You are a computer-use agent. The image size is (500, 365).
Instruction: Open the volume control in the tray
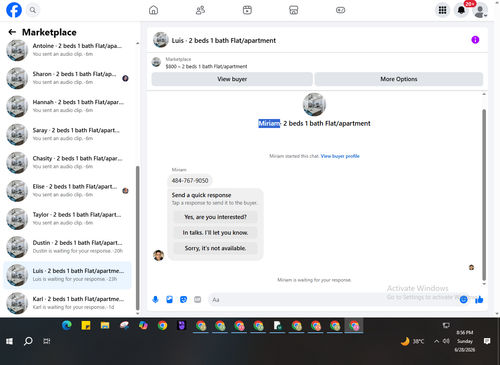446,341
